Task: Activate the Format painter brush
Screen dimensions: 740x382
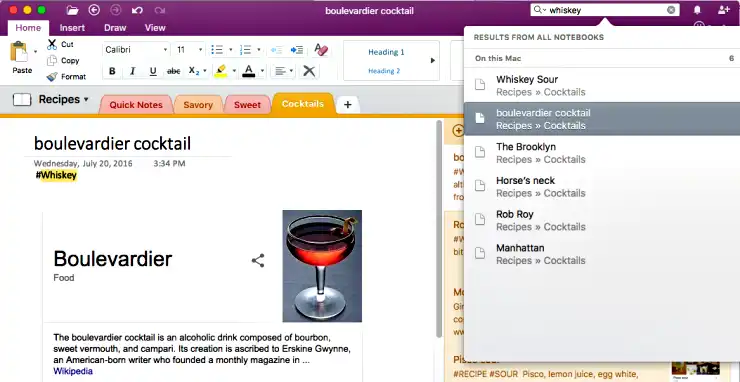Action: tap(67, 76)
